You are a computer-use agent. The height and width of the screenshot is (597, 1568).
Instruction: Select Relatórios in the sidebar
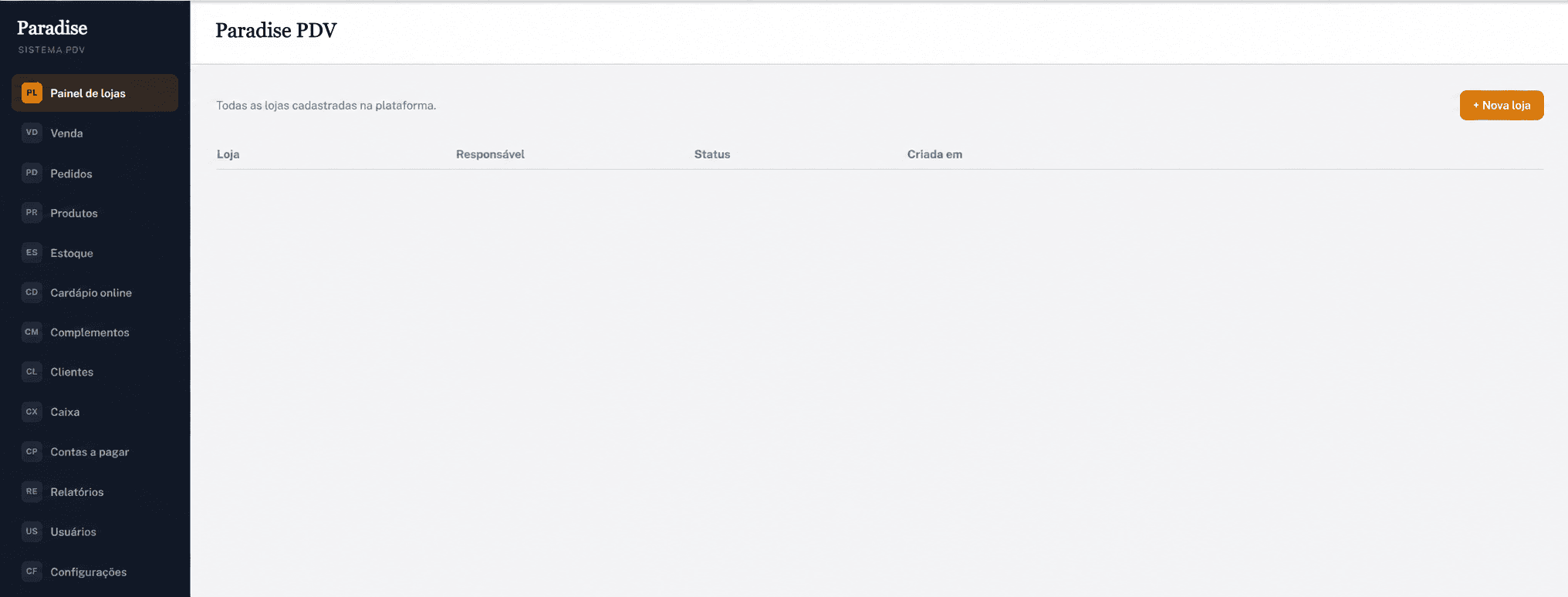[95, 491]
